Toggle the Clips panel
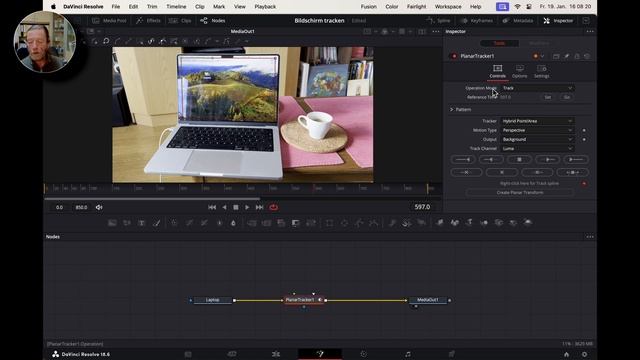 [180, 20]
